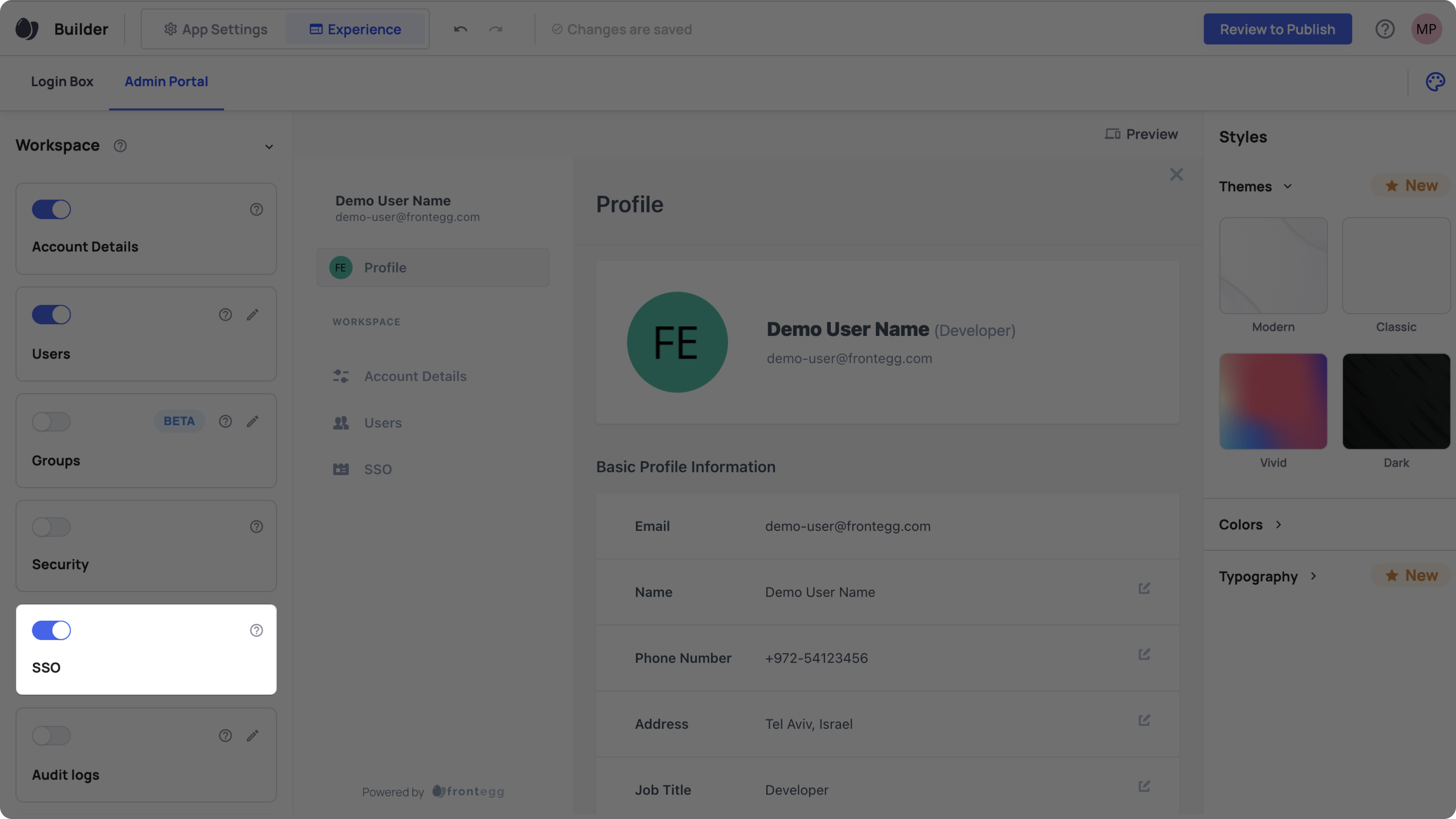
Task: Turn on the Groups toggle
Action: pyautogui.click(x=52, y=422)
